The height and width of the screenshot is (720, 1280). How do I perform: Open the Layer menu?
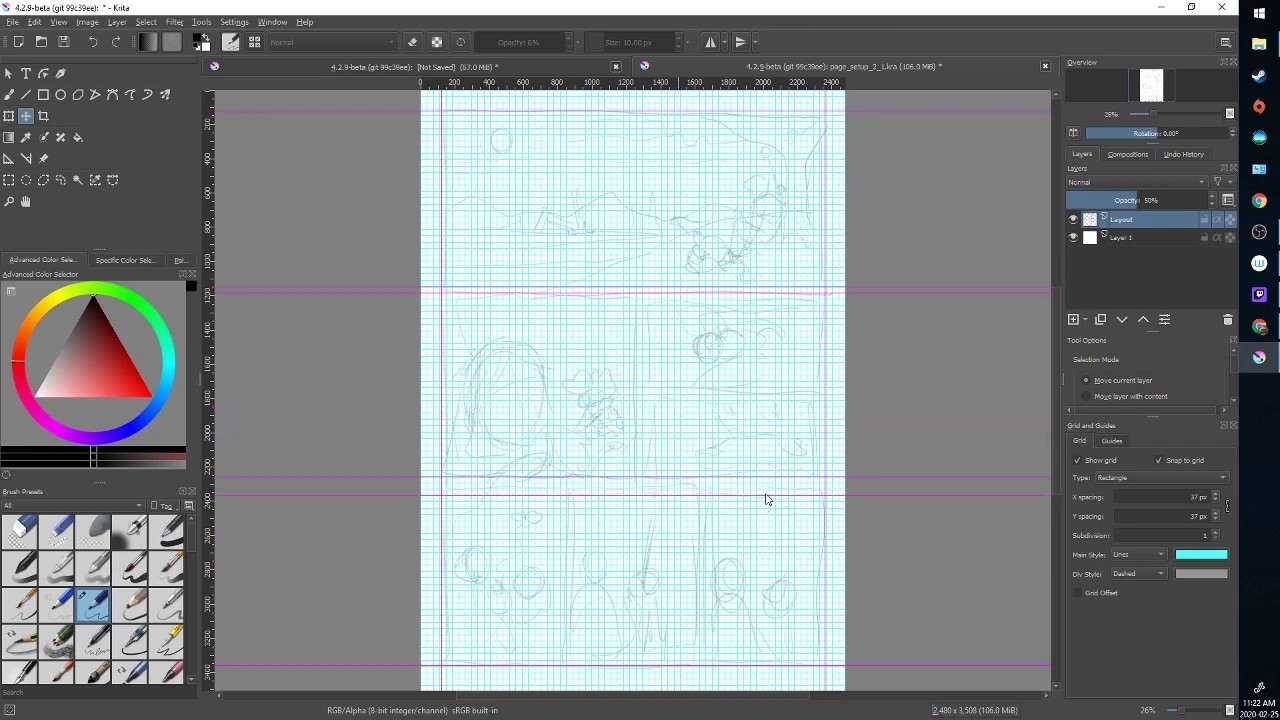coord(117,22)
